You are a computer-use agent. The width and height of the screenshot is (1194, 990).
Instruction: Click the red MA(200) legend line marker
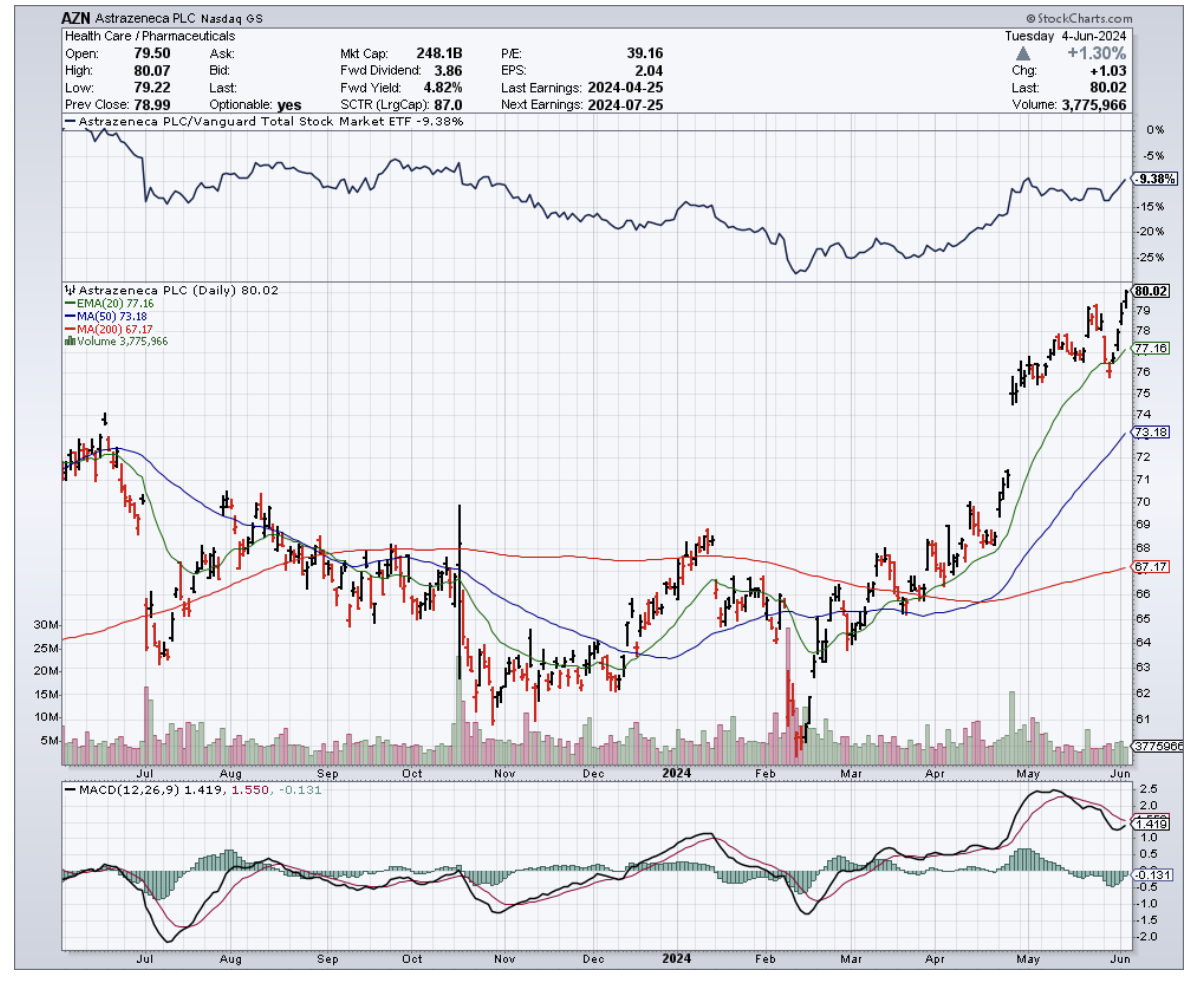click(66, 329)
